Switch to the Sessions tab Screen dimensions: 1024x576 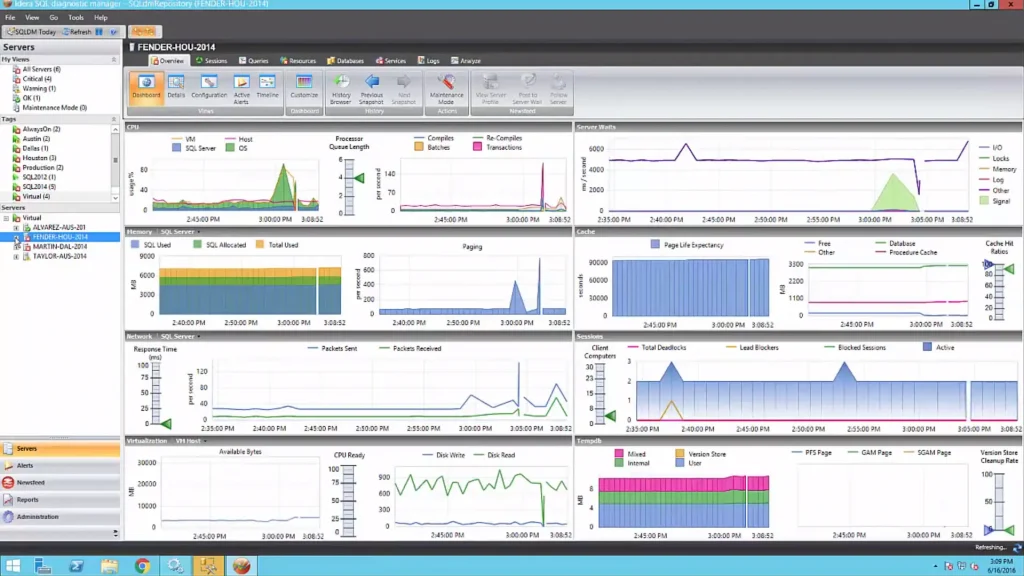pyautogui.click(x=212, y=61)
